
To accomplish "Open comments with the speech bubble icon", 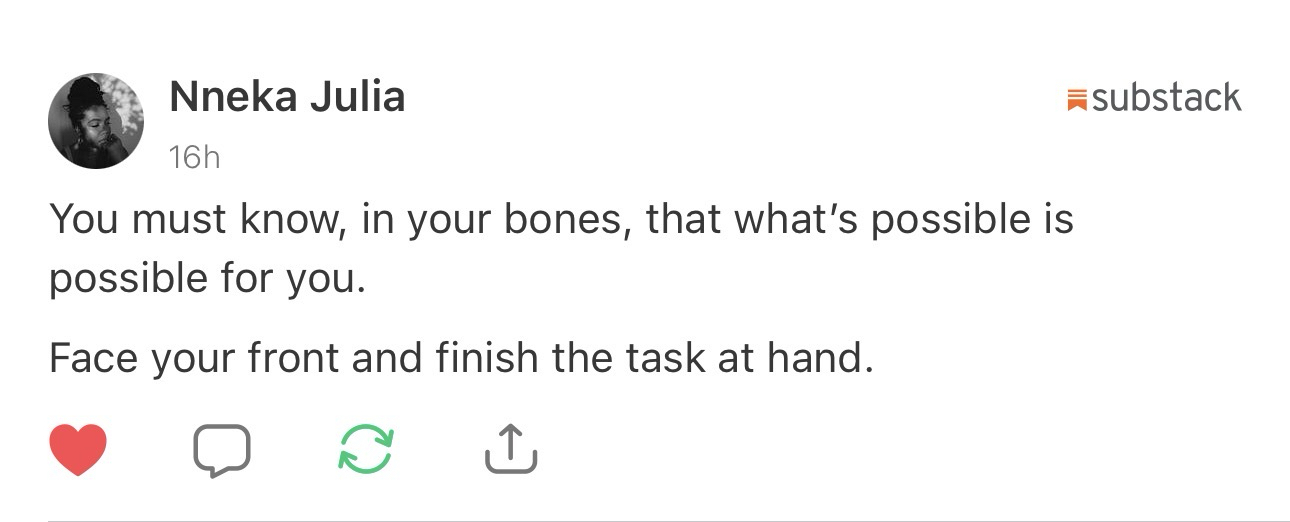I will tap(221, 449).
